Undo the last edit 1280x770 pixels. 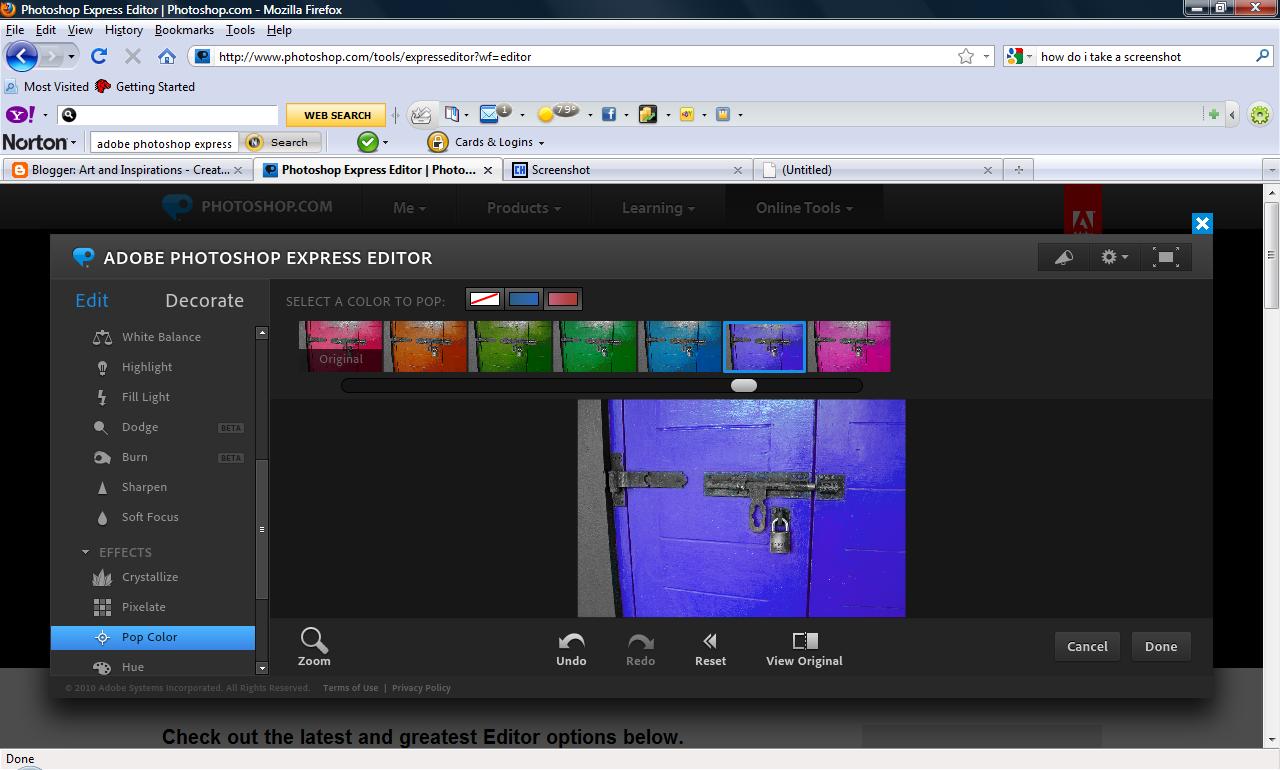[571, 648]
